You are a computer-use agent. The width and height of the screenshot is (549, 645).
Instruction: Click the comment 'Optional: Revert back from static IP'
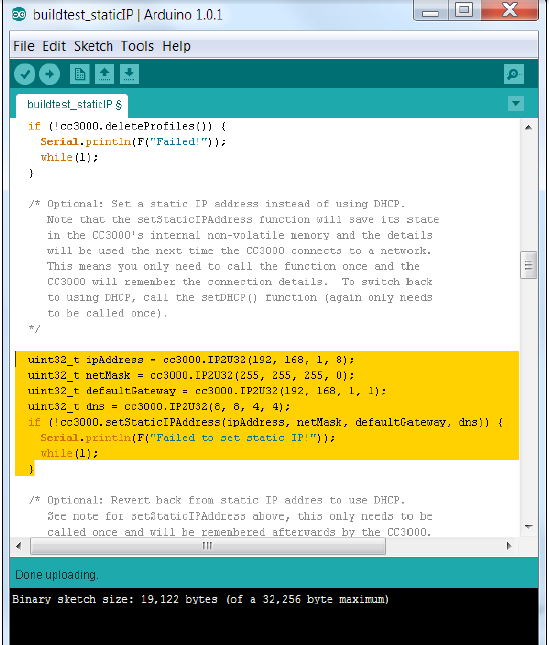217,501
